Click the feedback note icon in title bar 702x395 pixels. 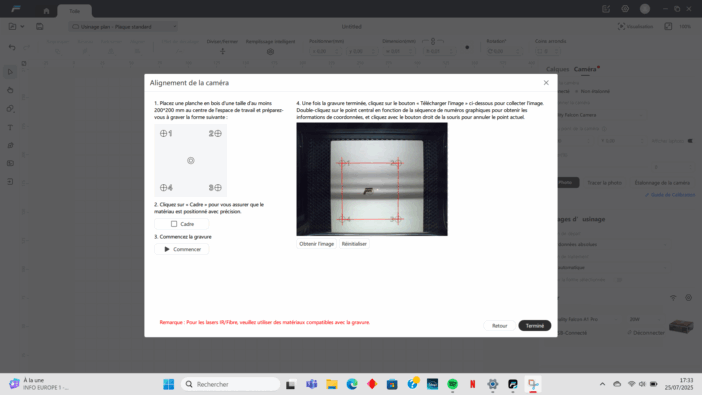[606, 9]
